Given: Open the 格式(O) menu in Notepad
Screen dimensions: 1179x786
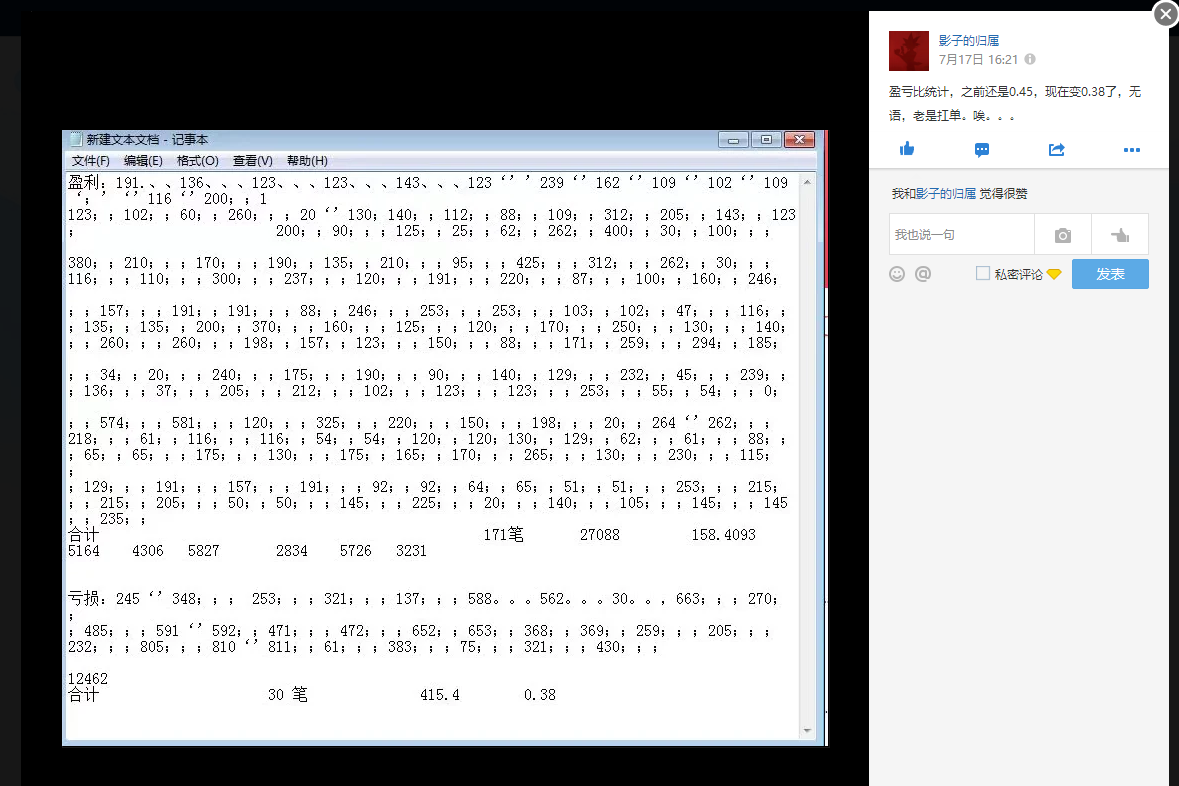Looking at the screenshot, I should 197,161.
